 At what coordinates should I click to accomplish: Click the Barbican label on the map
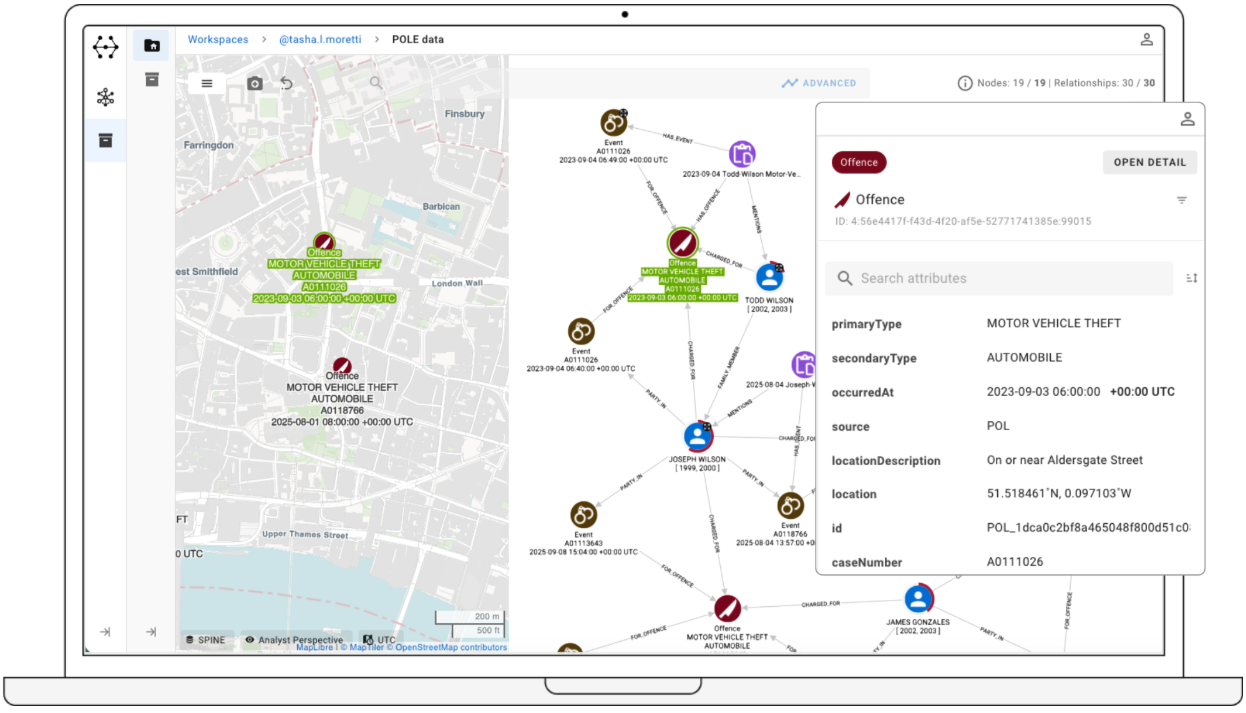pyautogui.click(x=441, y=207)
